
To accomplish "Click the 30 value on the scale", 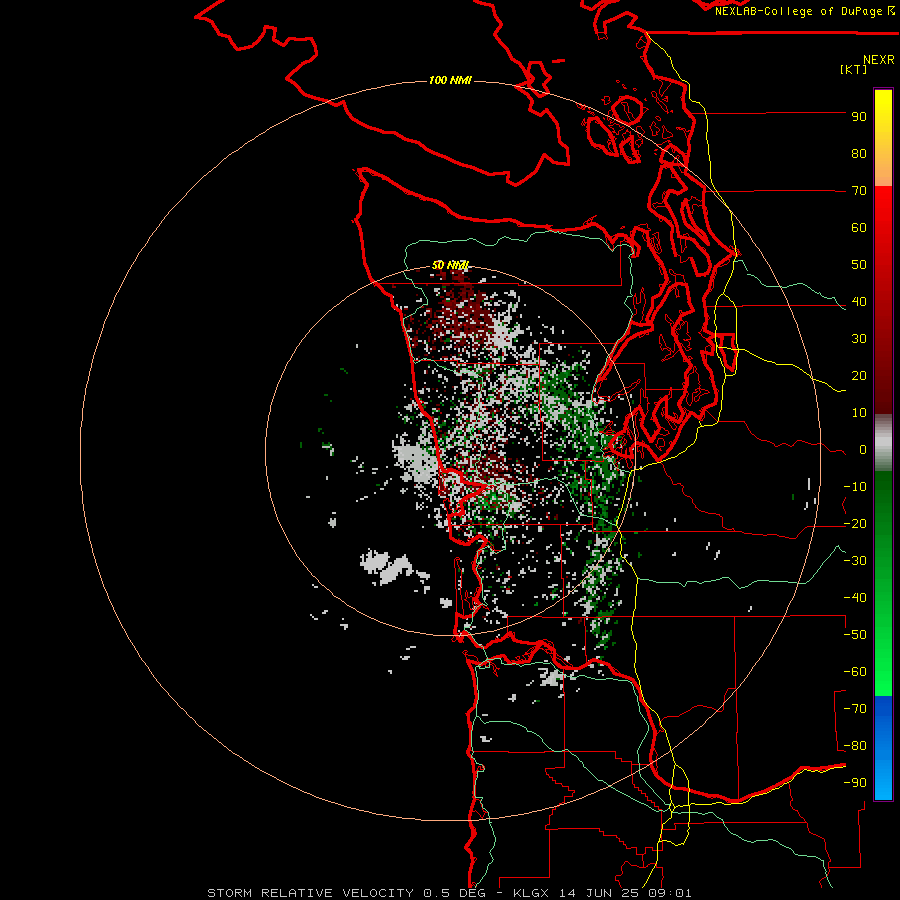I will (859, 339).
